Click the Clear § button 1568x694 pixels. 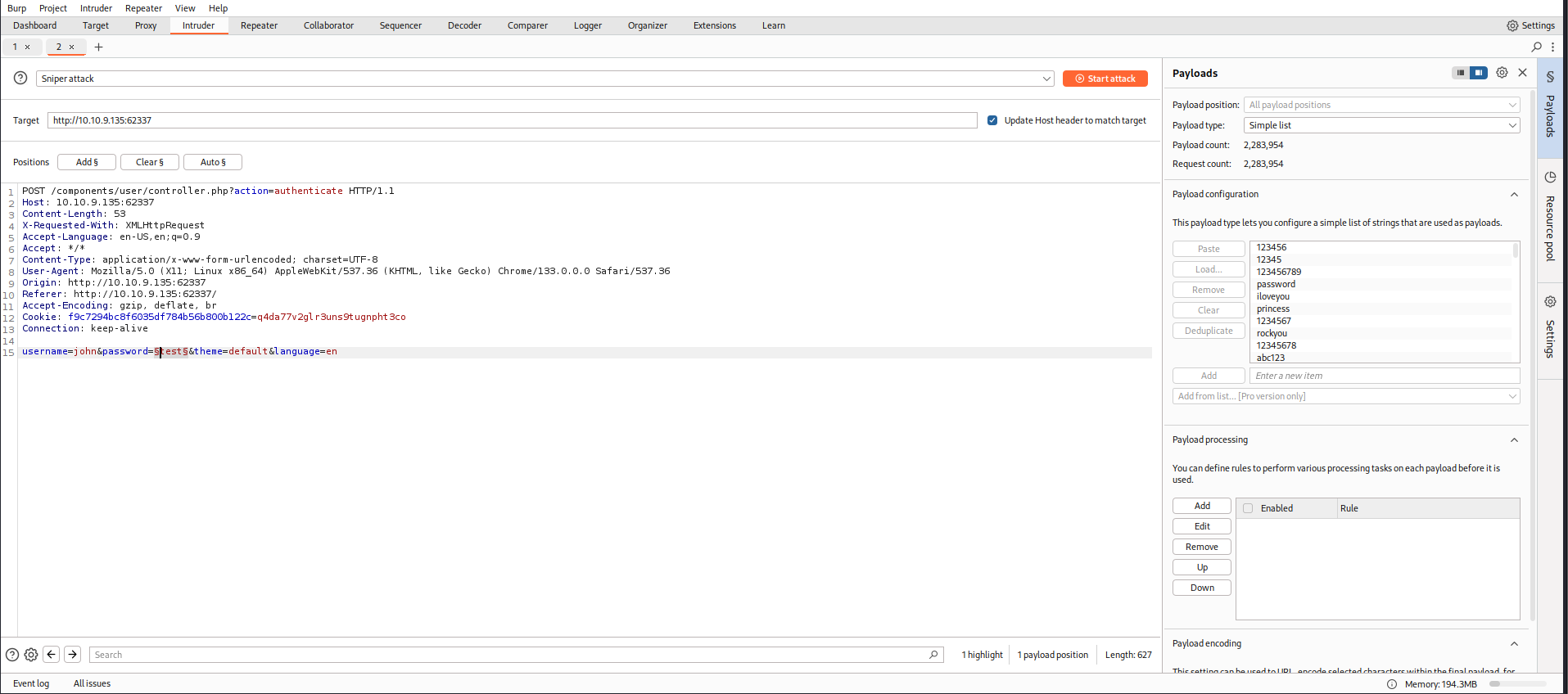pos(150,162)
